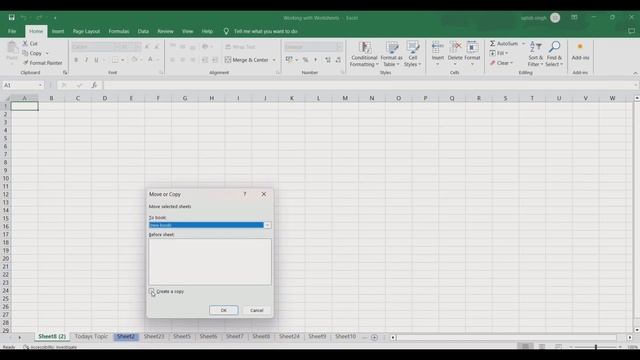Open Conditional Formatting menu
640x360 pixels.
tap(364, 54)
